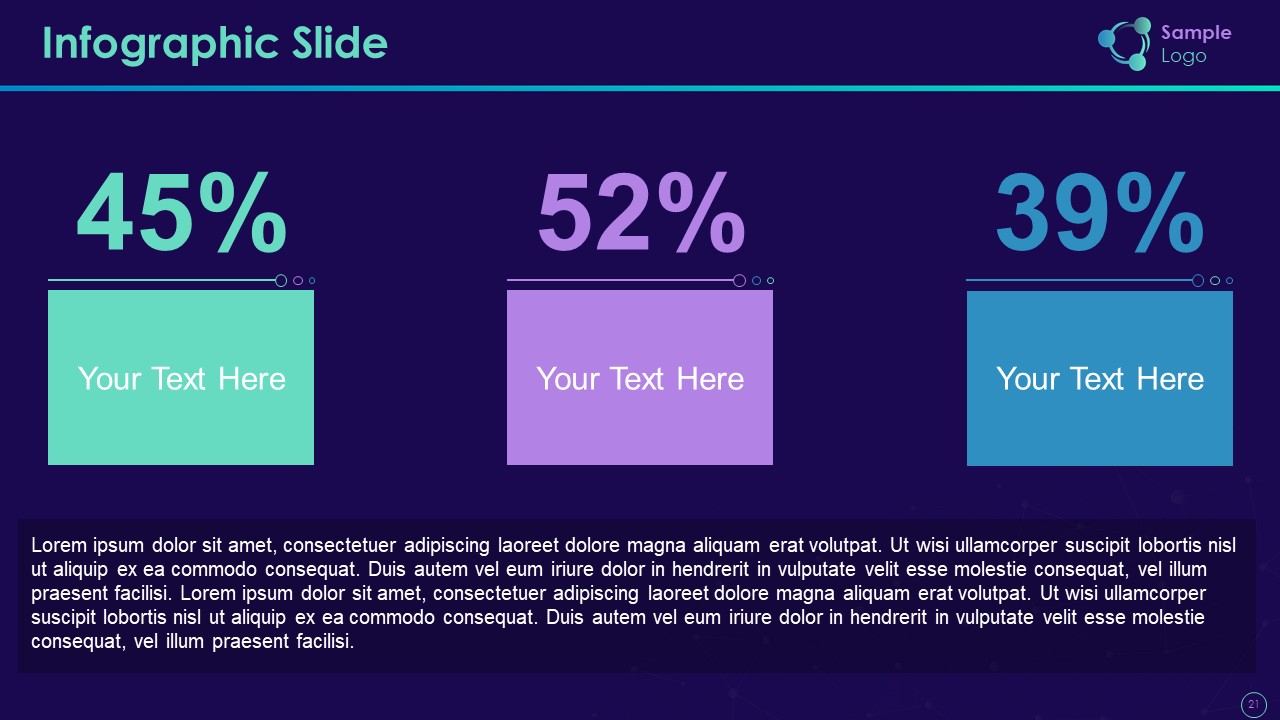
Task: Select the 45% statistic number
Action: click(x=181, y=213)
